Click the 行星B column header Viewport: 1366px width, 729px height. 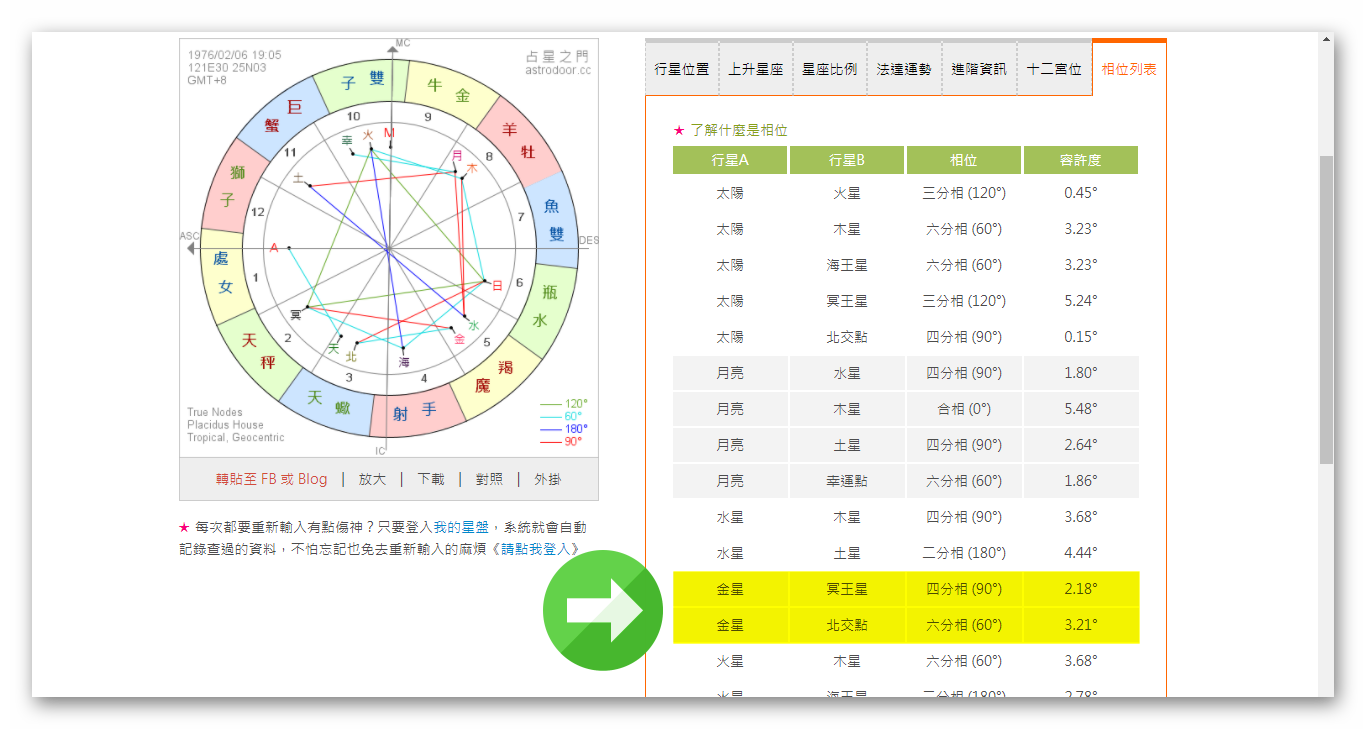tap(847, 160)
